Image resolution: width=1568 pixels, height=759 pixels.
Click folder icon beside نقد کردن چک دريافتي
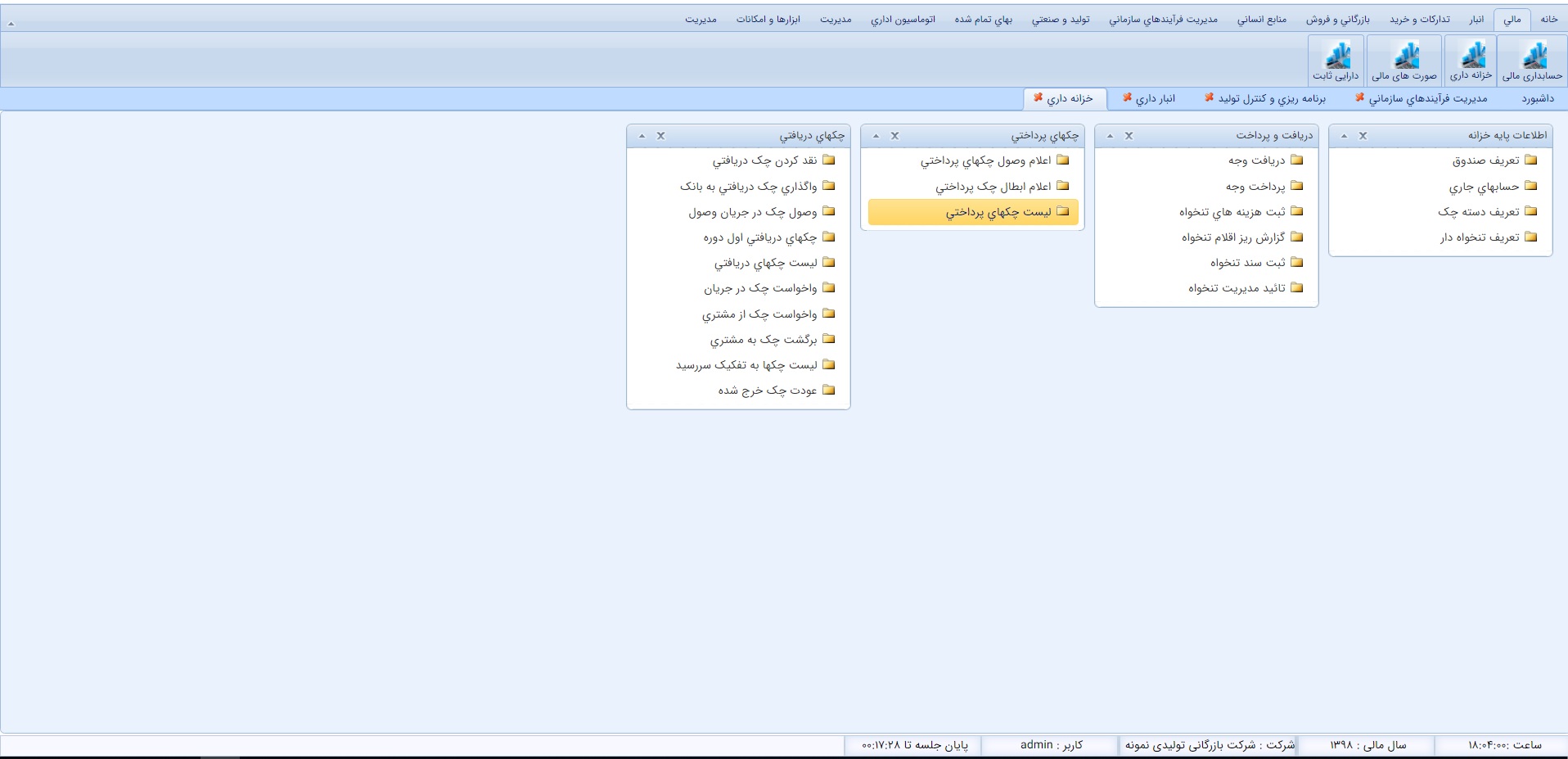828,160
